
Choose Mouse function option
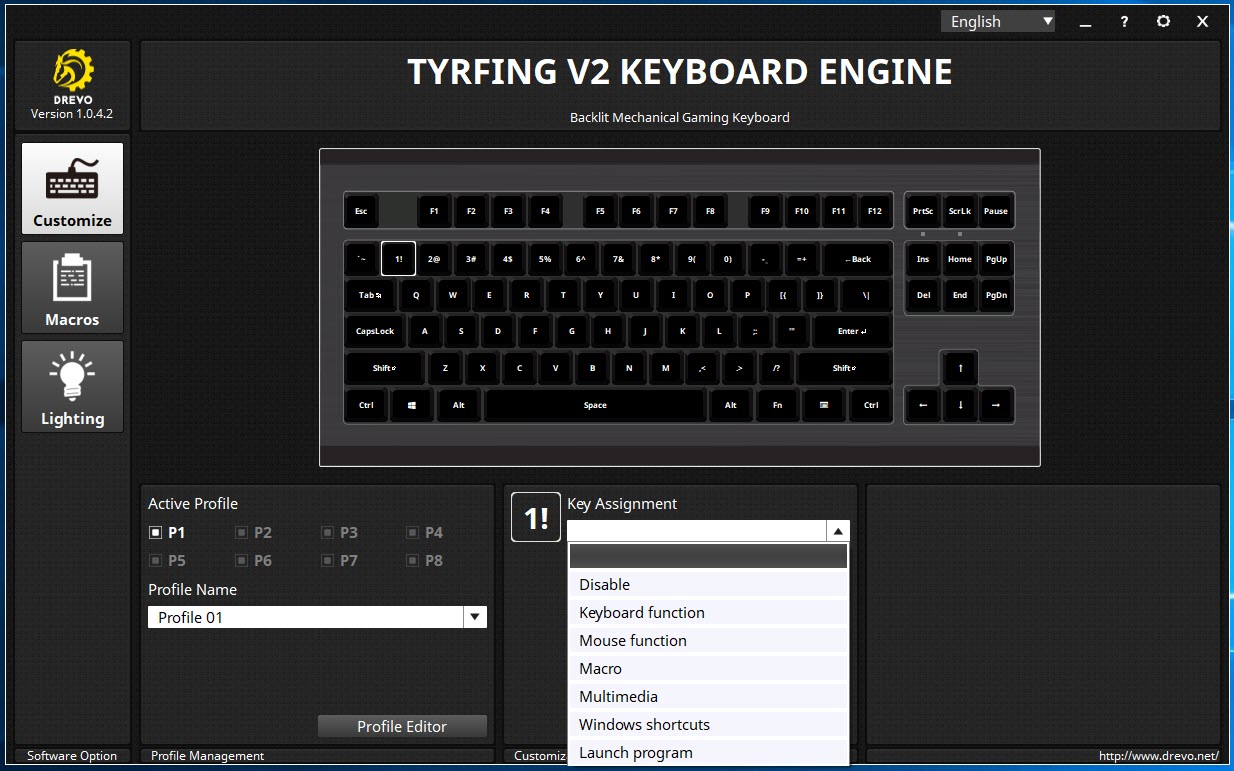pyautogui.click(x=708, y=640)
